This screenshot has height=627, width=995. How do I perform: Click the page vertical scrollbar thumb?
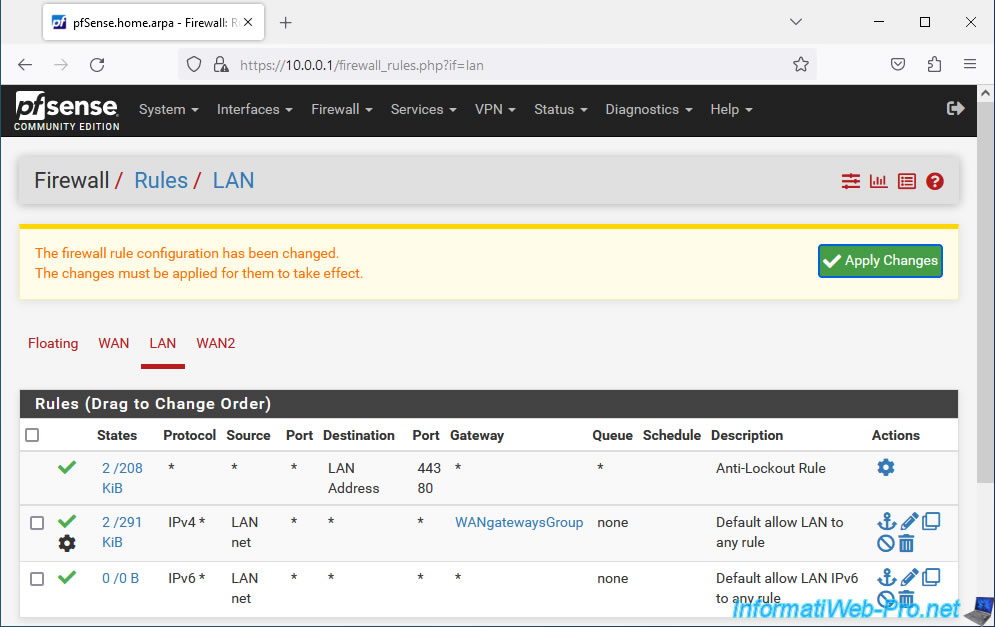tap(985, 292)
